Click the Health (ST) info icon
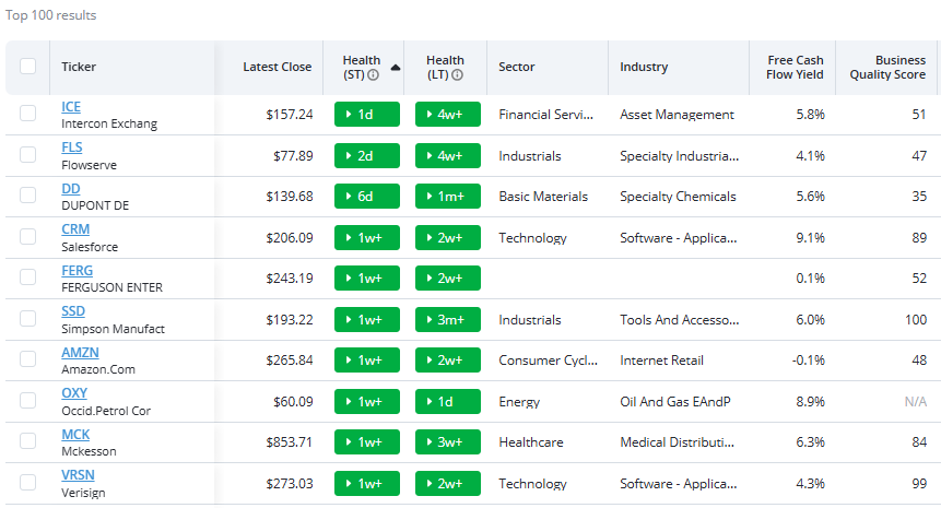 coord(373,75)
